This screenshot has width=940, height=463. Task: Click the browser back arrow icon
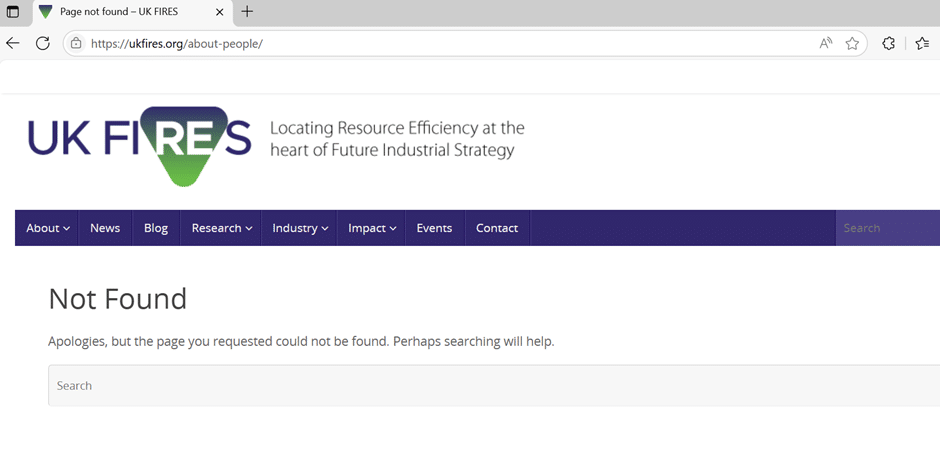tap(13, 43)
